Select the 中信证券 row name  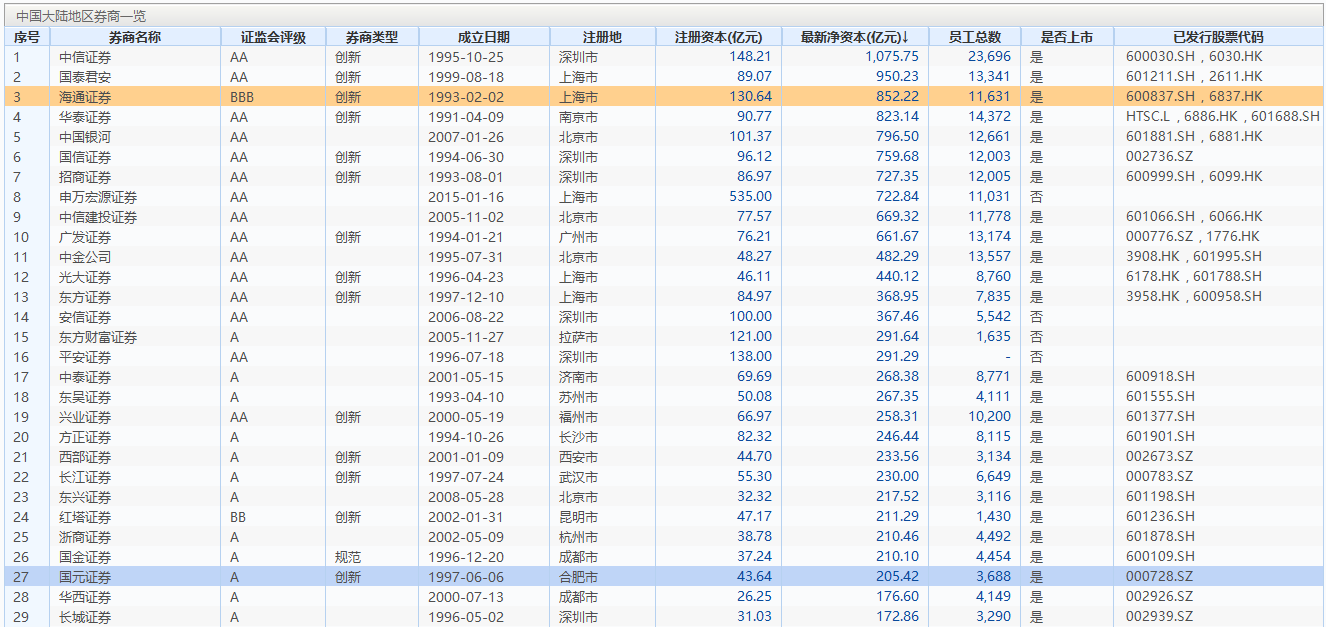85,57
